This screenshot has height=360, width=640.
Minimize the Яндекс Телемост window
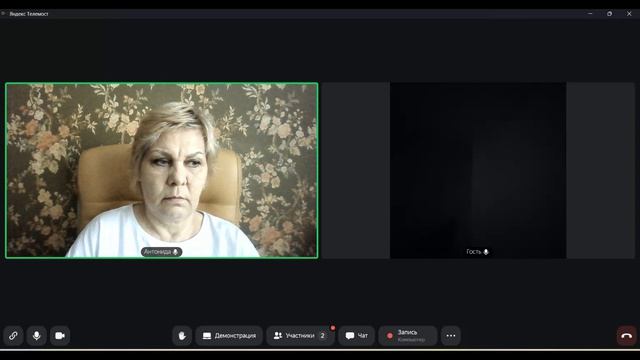[590, 13]
